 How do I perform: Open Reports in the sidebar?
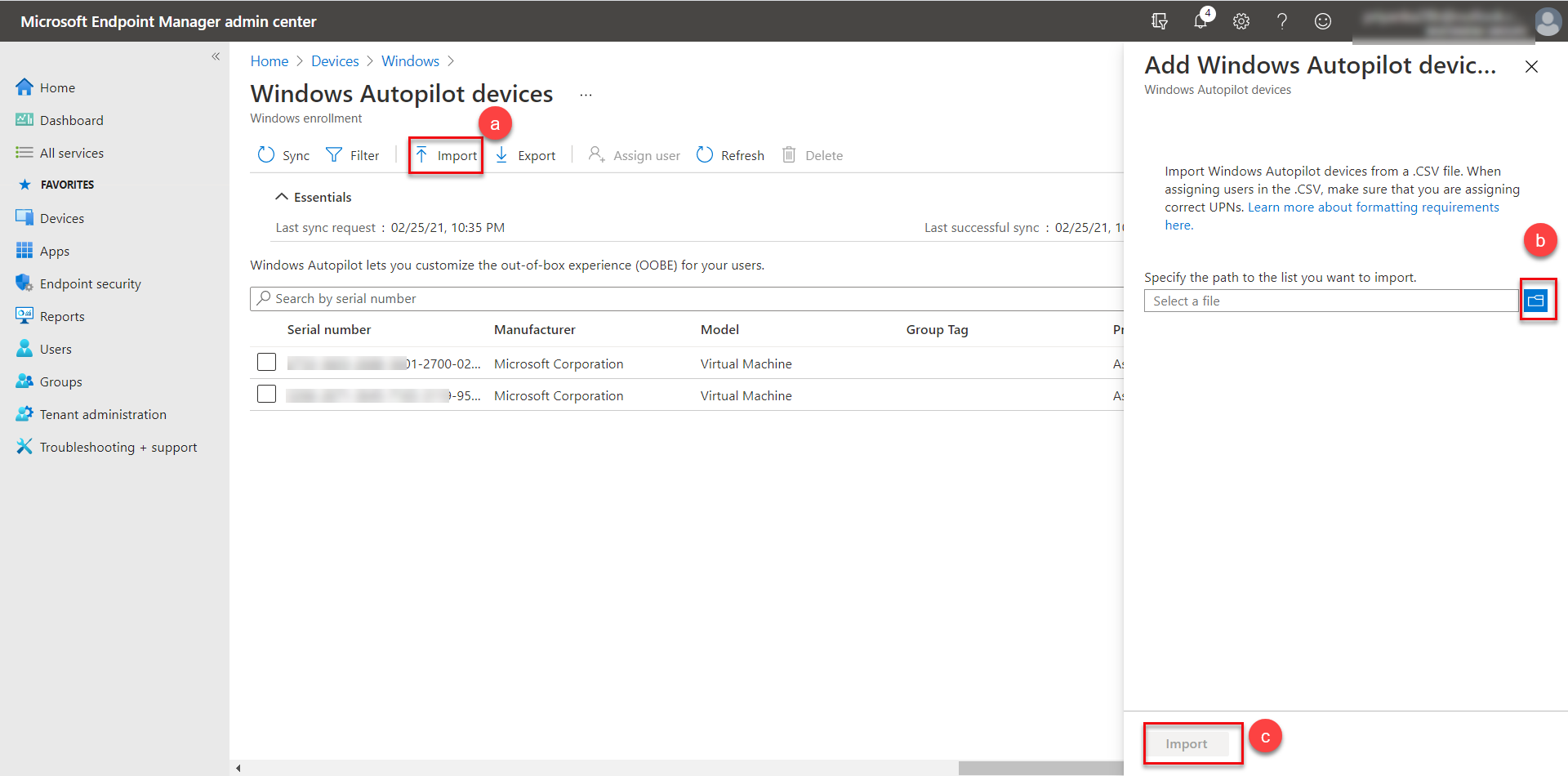(x=62, y=316)
